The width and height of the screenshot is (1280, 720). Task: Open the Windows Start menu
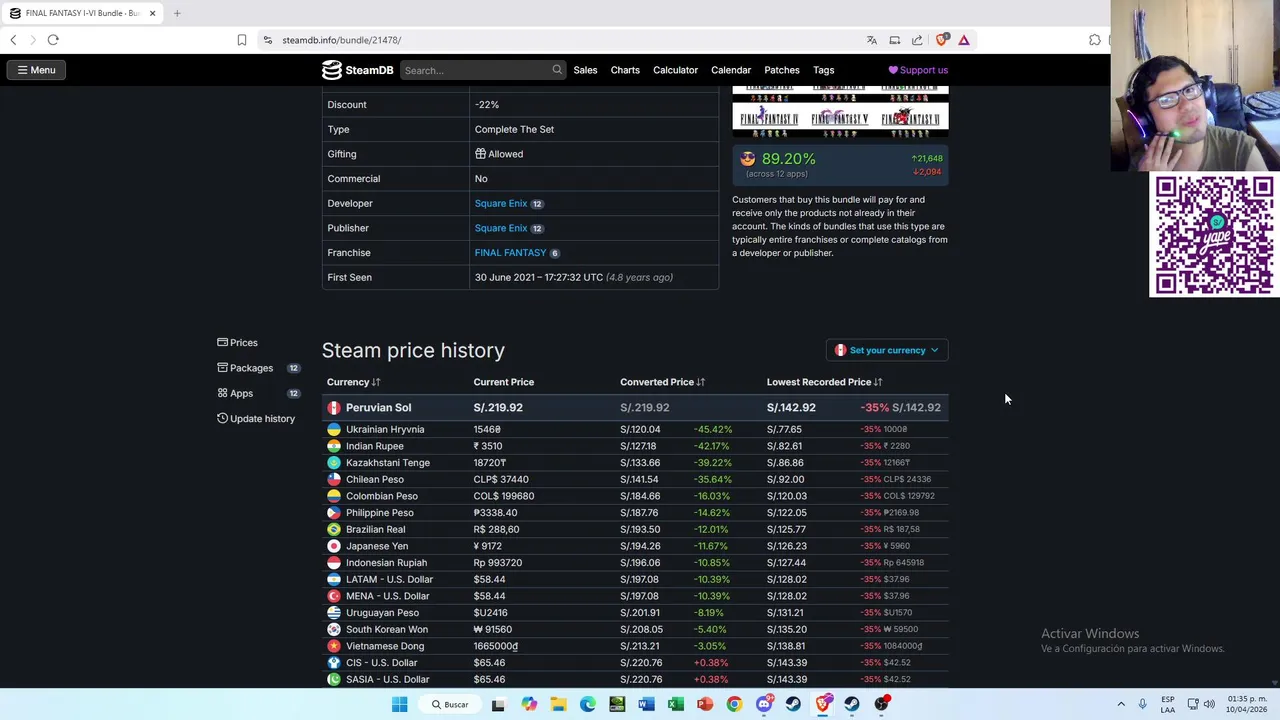[x=399, y=704]
